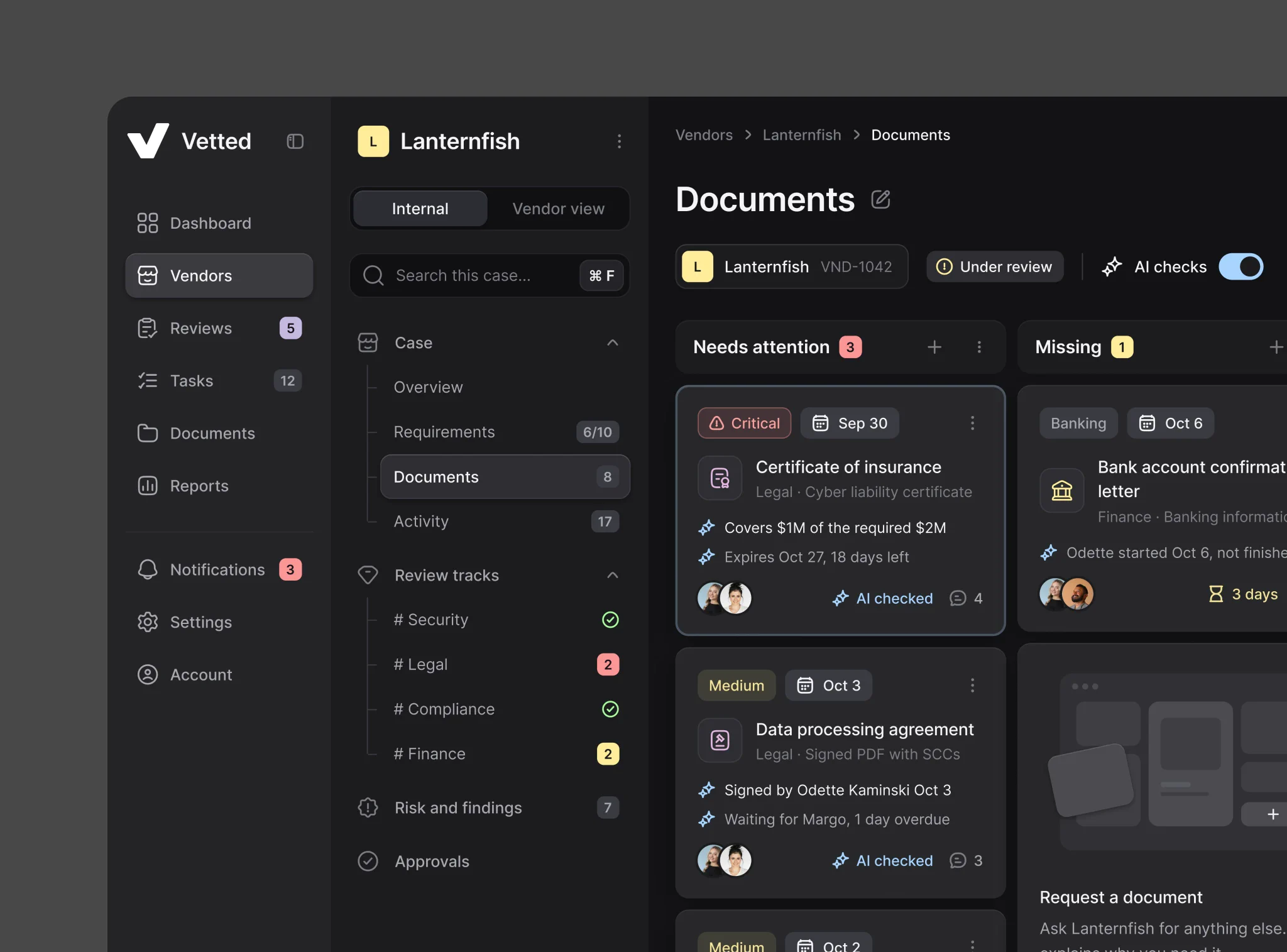The width and height of the screenshot is (1287, 952).
Task: Open the # Compliance review track
Action: coord(505,709)
